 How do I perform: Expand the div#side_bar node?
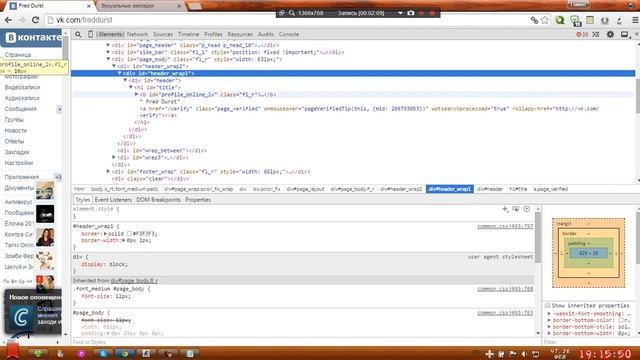108,52
